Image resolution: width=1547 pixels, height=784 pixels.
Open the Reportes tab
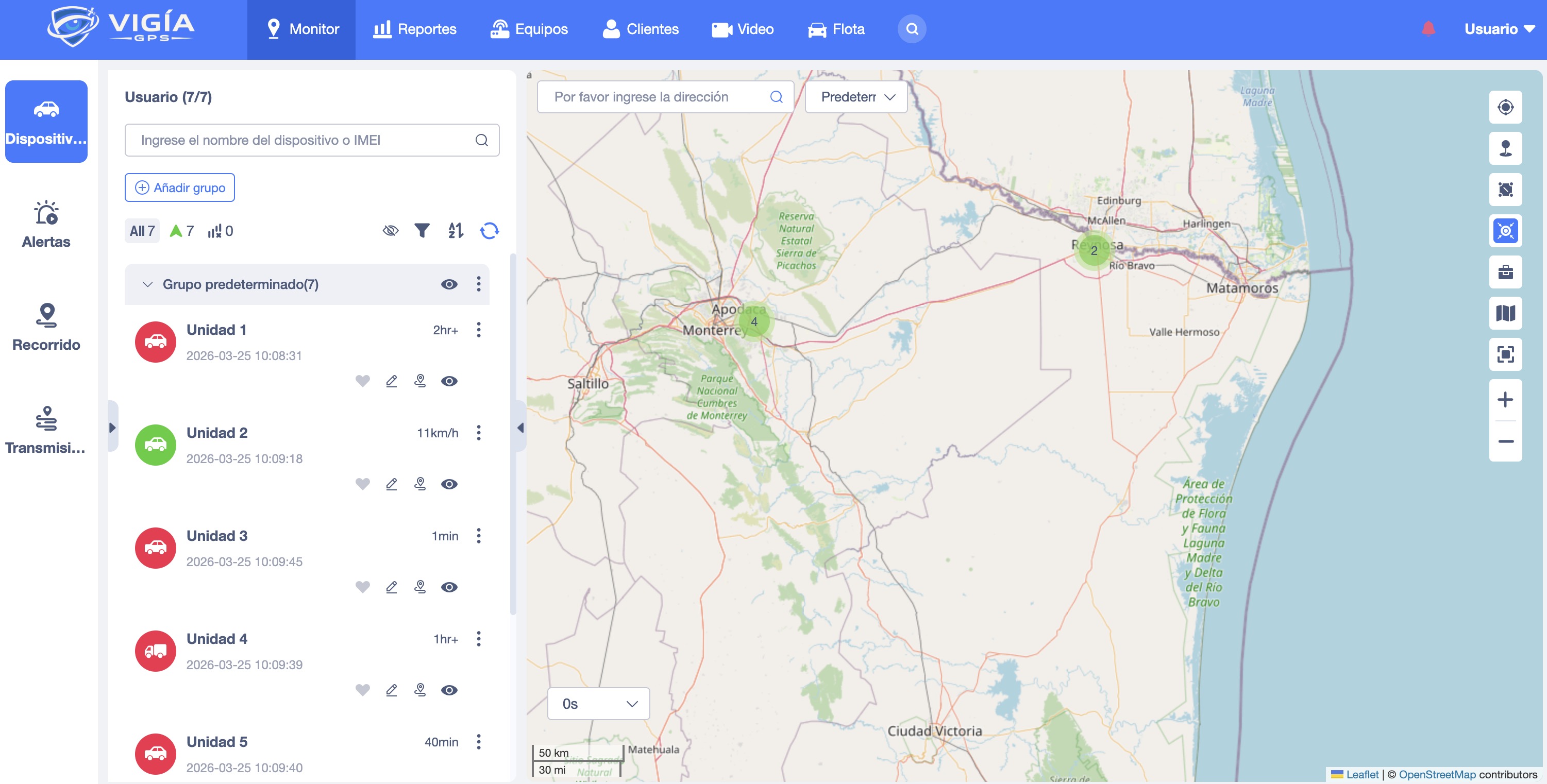pyautogui.click(x=414, y=29)
